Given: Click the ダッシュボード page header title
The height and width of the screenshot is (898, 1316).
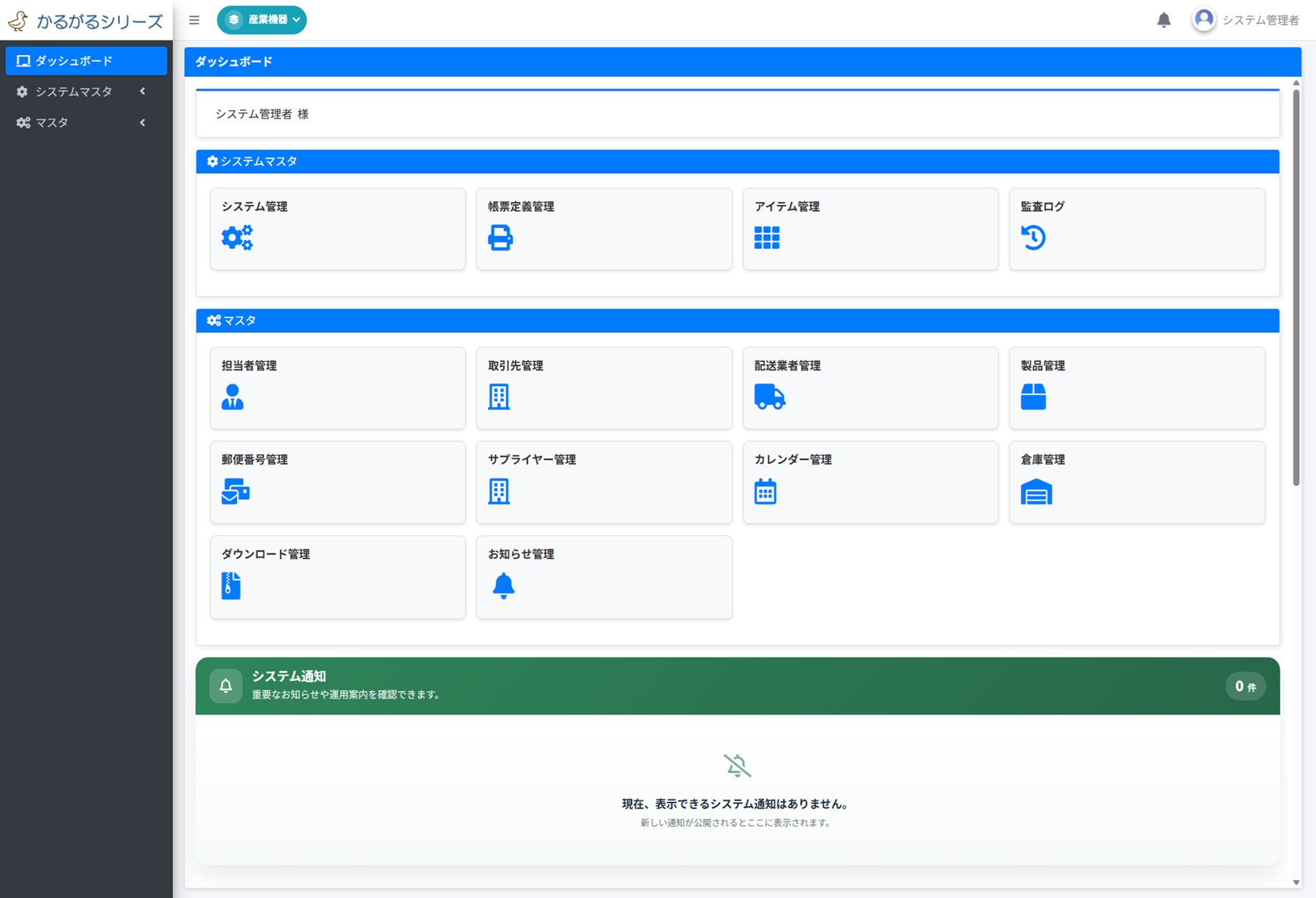Looking at the screenshot, I should click(234, 61).
